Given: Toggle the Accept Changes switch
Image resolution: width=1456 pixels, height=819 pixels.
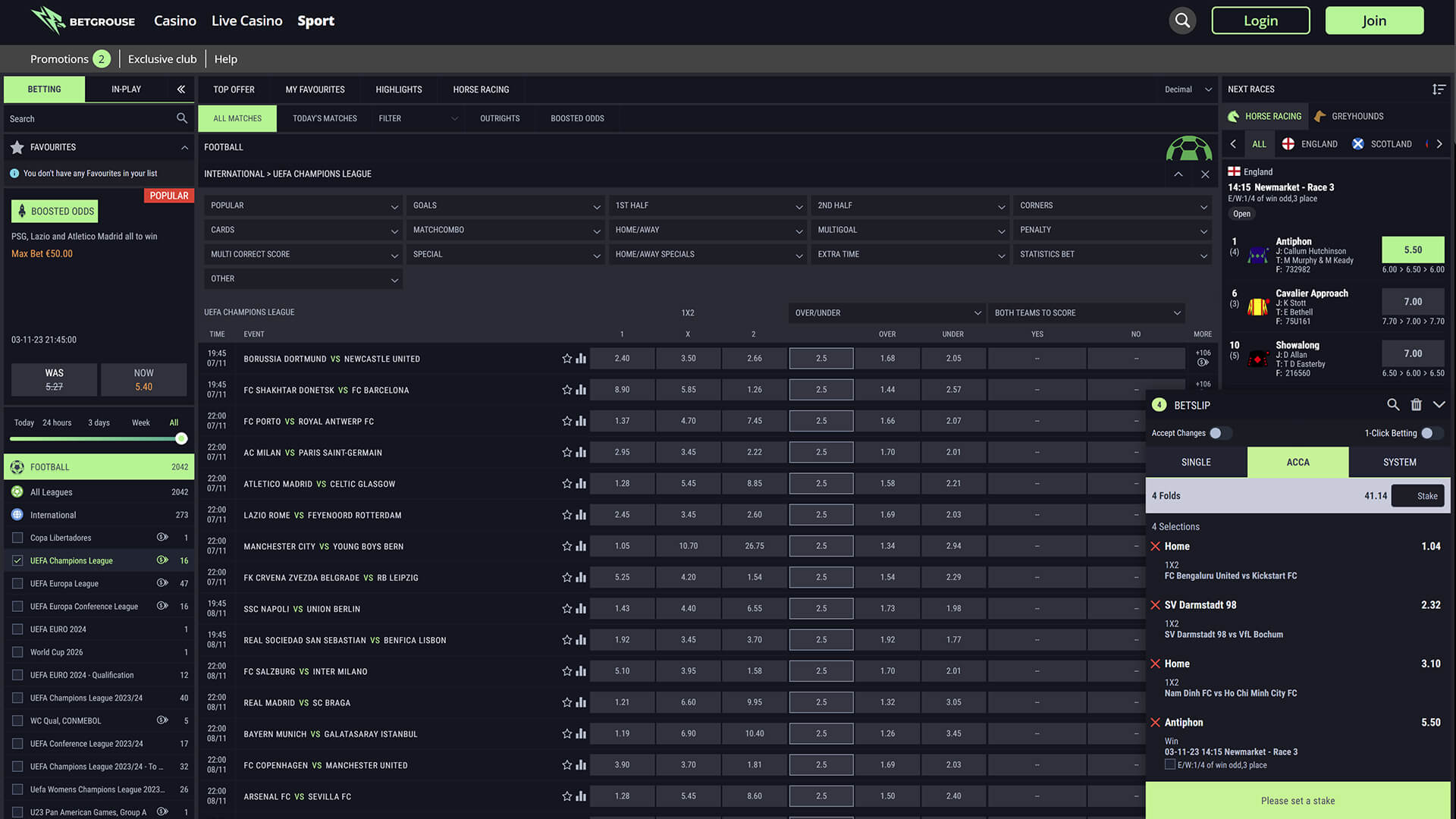Looking at the screenshot, I should (1220, 433).
